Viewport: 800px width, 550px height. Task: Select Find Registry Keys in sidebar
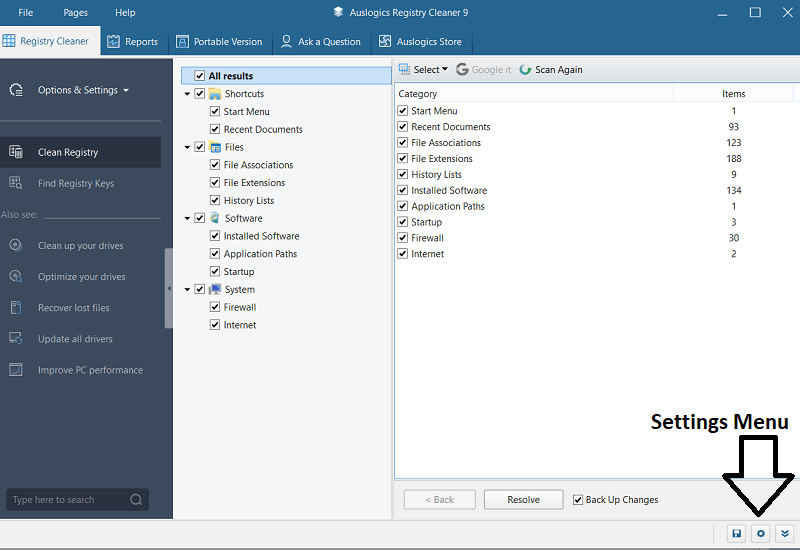(75, 183)
